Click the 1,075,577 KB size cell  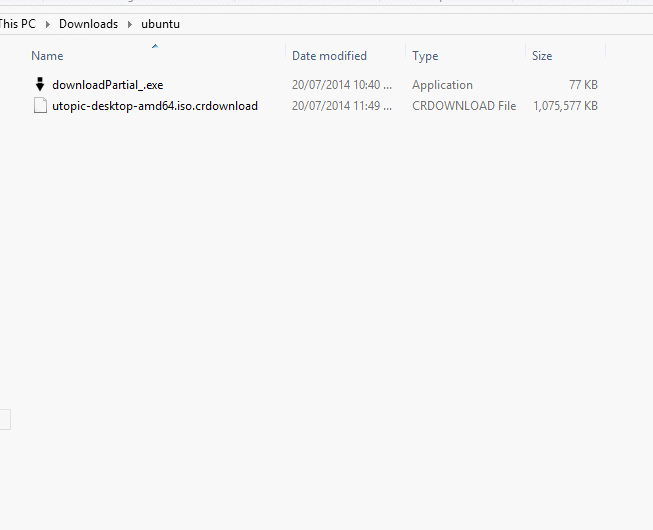[x=565, y=106]
